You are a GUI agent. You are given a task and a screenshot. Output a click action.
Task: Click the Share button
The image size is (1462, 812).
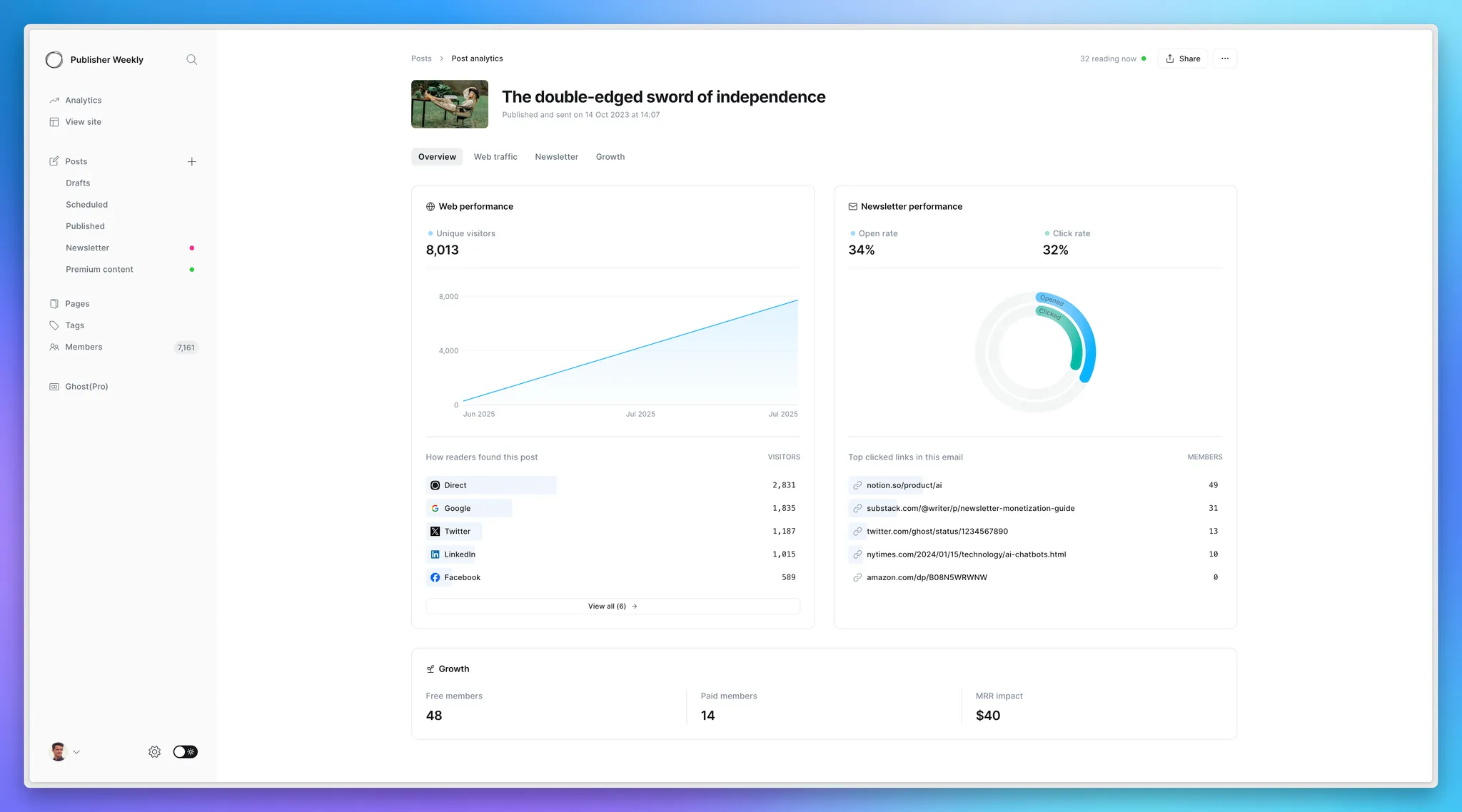1183,59
